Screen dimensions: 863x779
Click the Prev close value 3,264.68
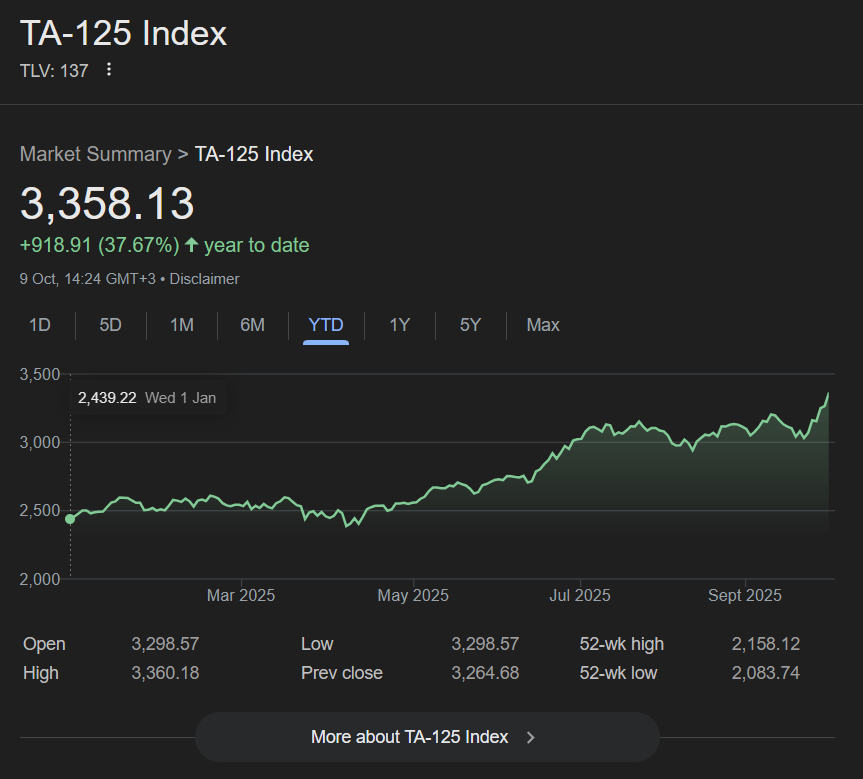[x=485, y=673]
